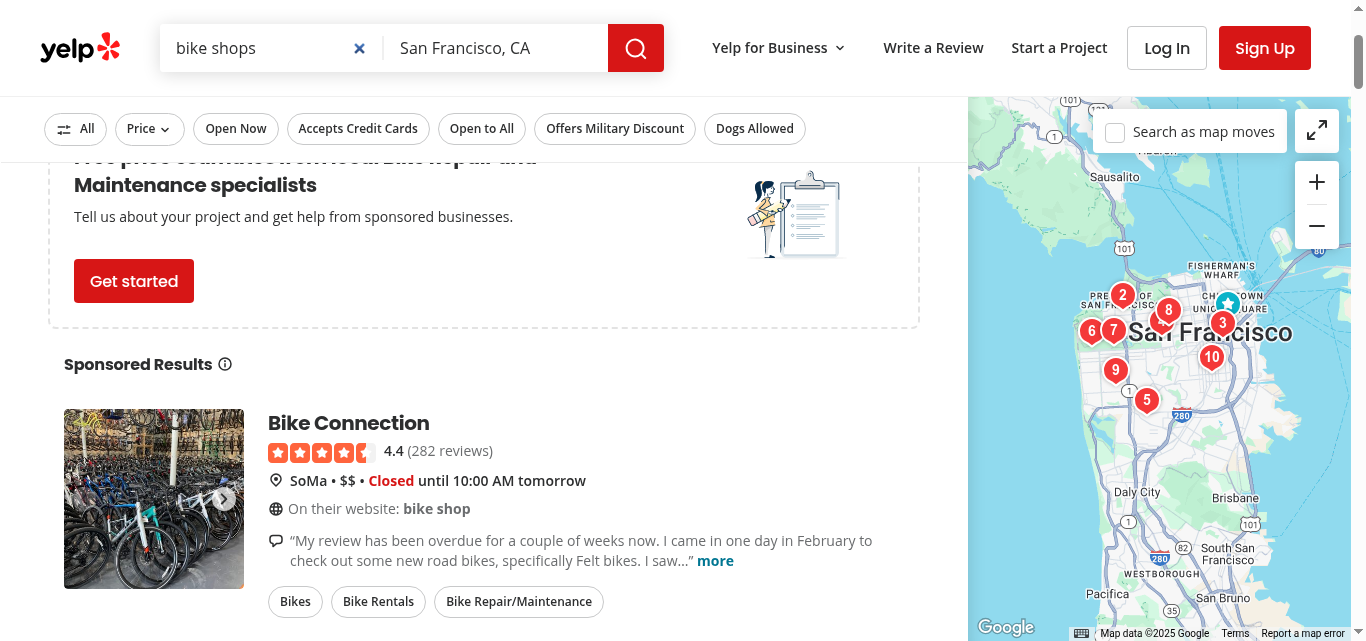Select the Bike Rentals category tag
1366x641 pixels.
click(x=379, y=602)
